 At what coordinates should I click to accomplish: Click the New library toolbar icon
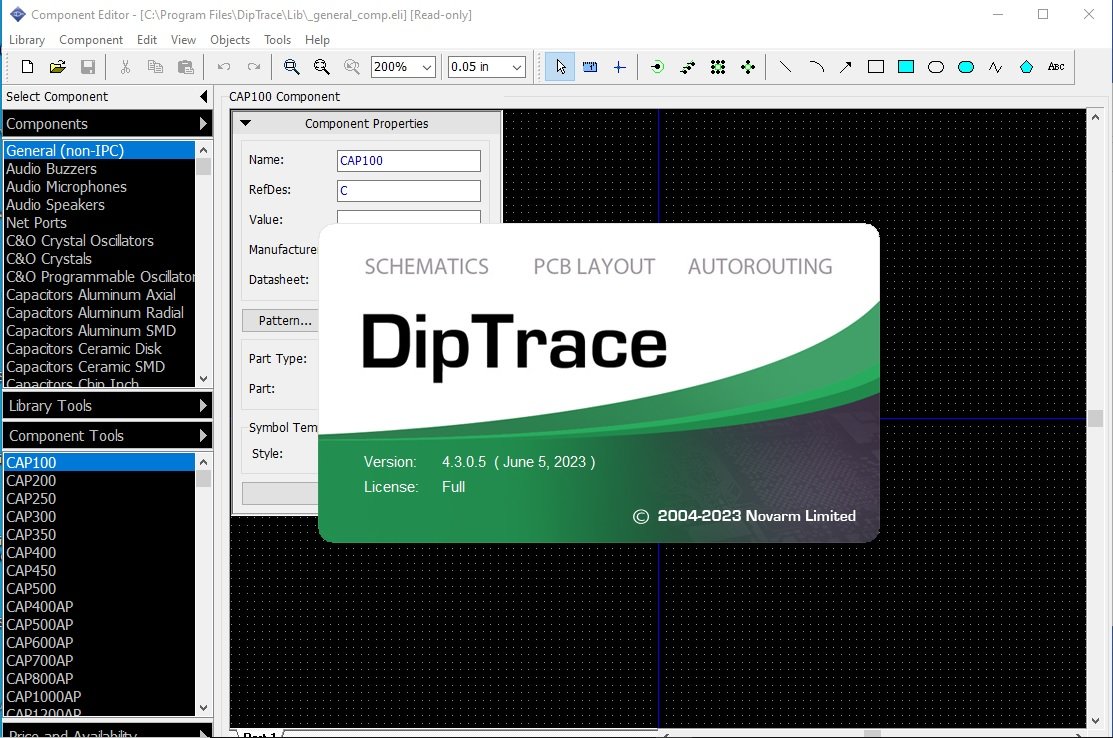(x=27, y=67)
